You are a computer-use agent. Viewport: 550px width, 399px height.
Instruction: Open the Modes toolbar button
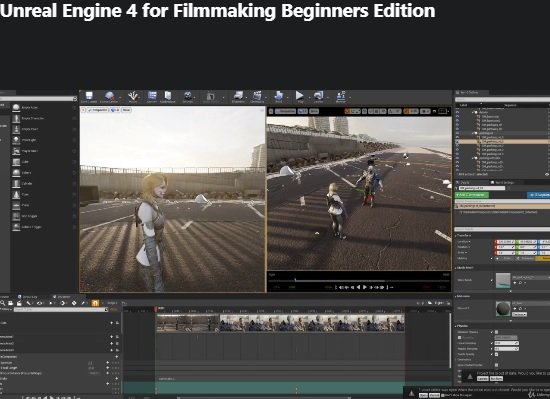pyautogui.click(x=133, y=96)
